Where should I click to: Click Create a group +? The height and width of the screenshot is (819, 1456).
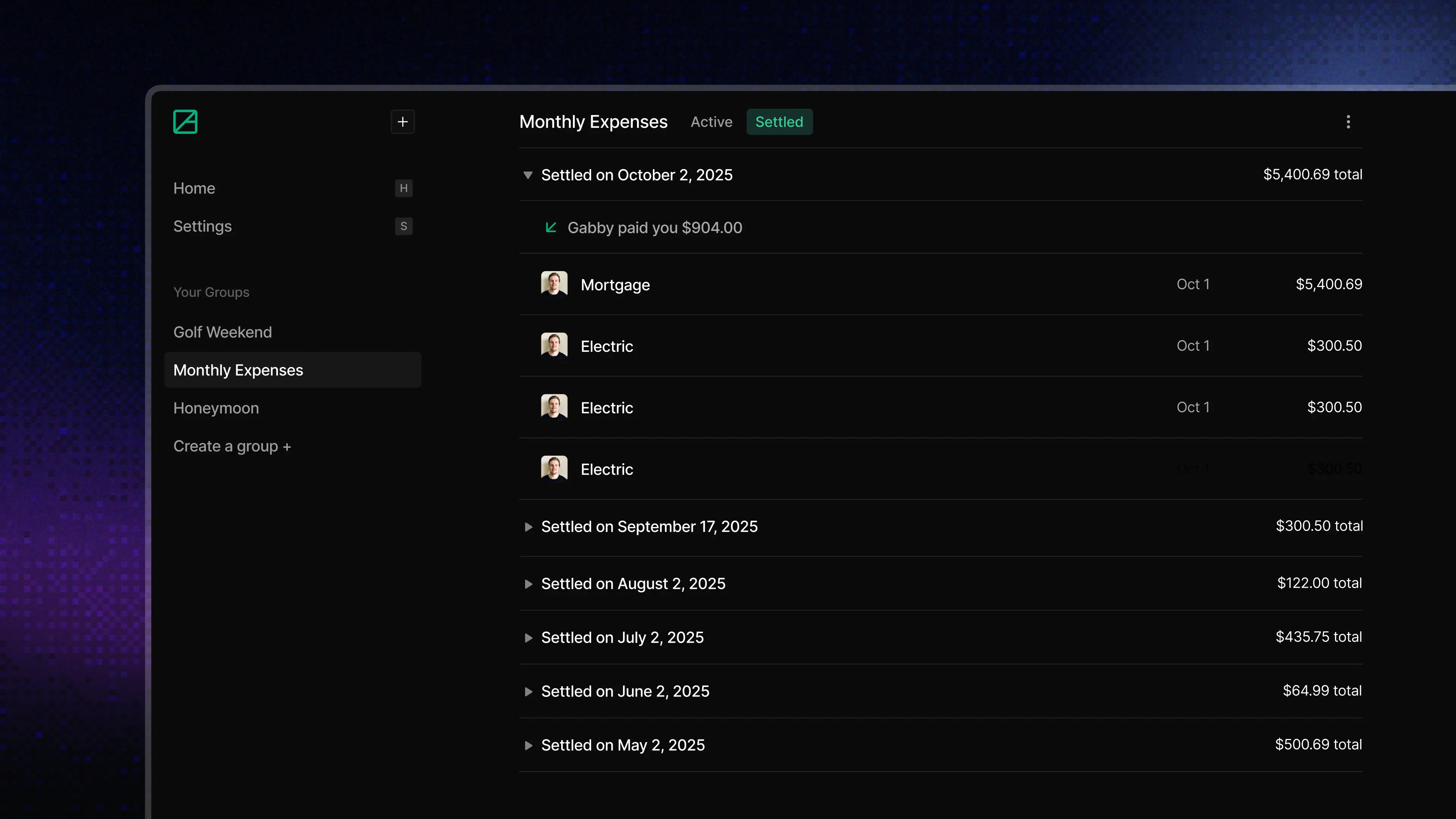(232, 446)
